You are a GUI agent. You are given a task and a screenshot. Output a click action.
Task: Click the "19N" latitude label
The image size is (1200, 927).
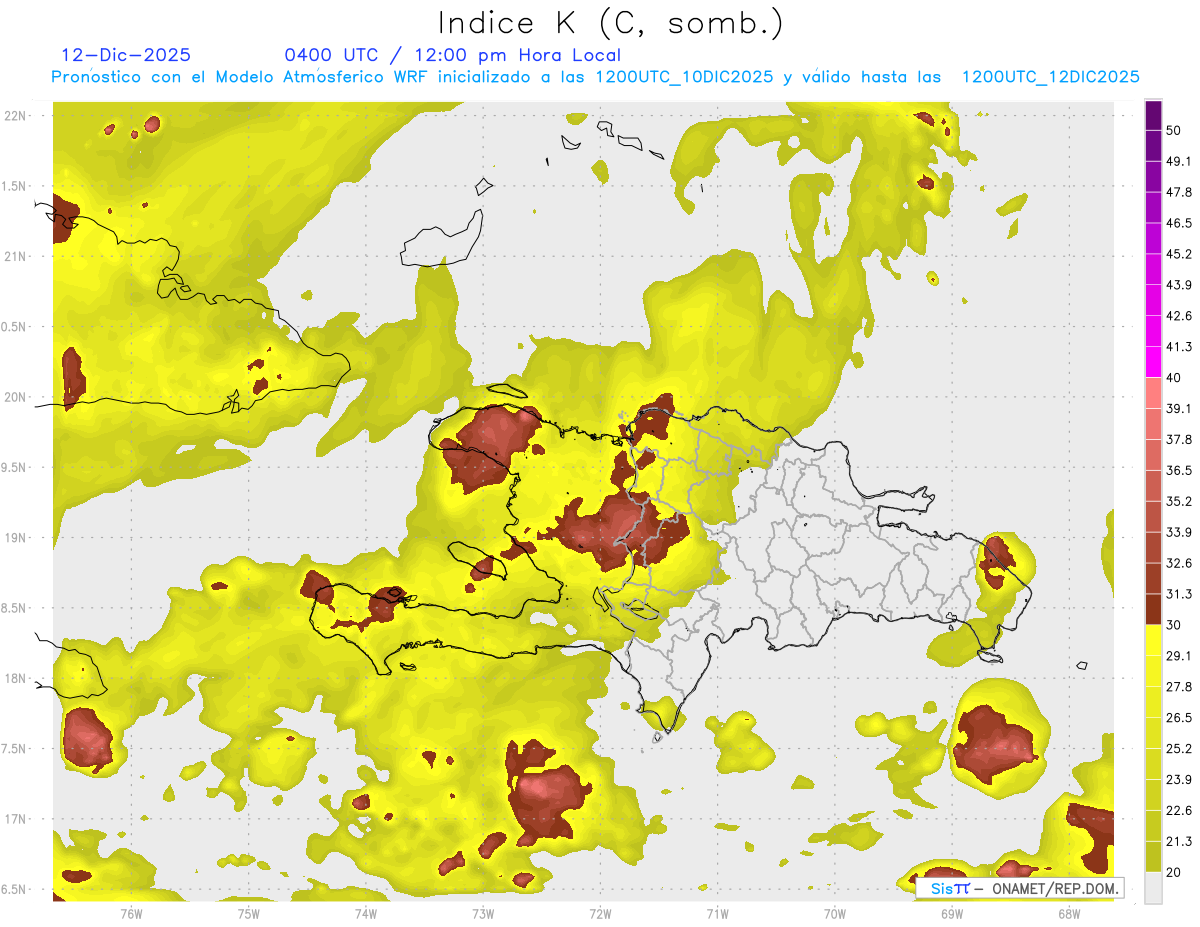coord(16,538)
